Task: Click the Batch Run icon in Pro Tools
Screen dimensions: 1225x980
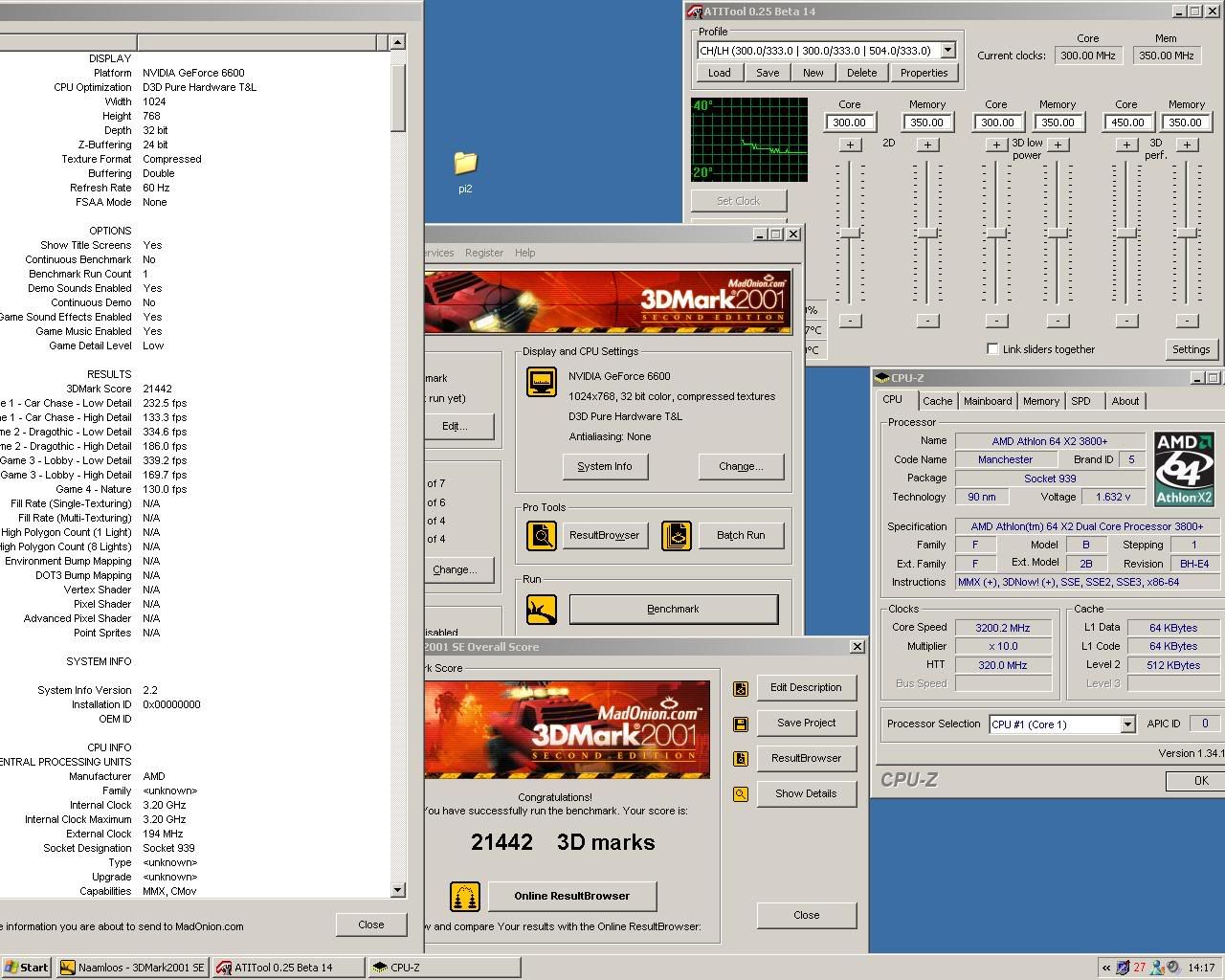Action: pyautogui.click(x=677, y=535)
